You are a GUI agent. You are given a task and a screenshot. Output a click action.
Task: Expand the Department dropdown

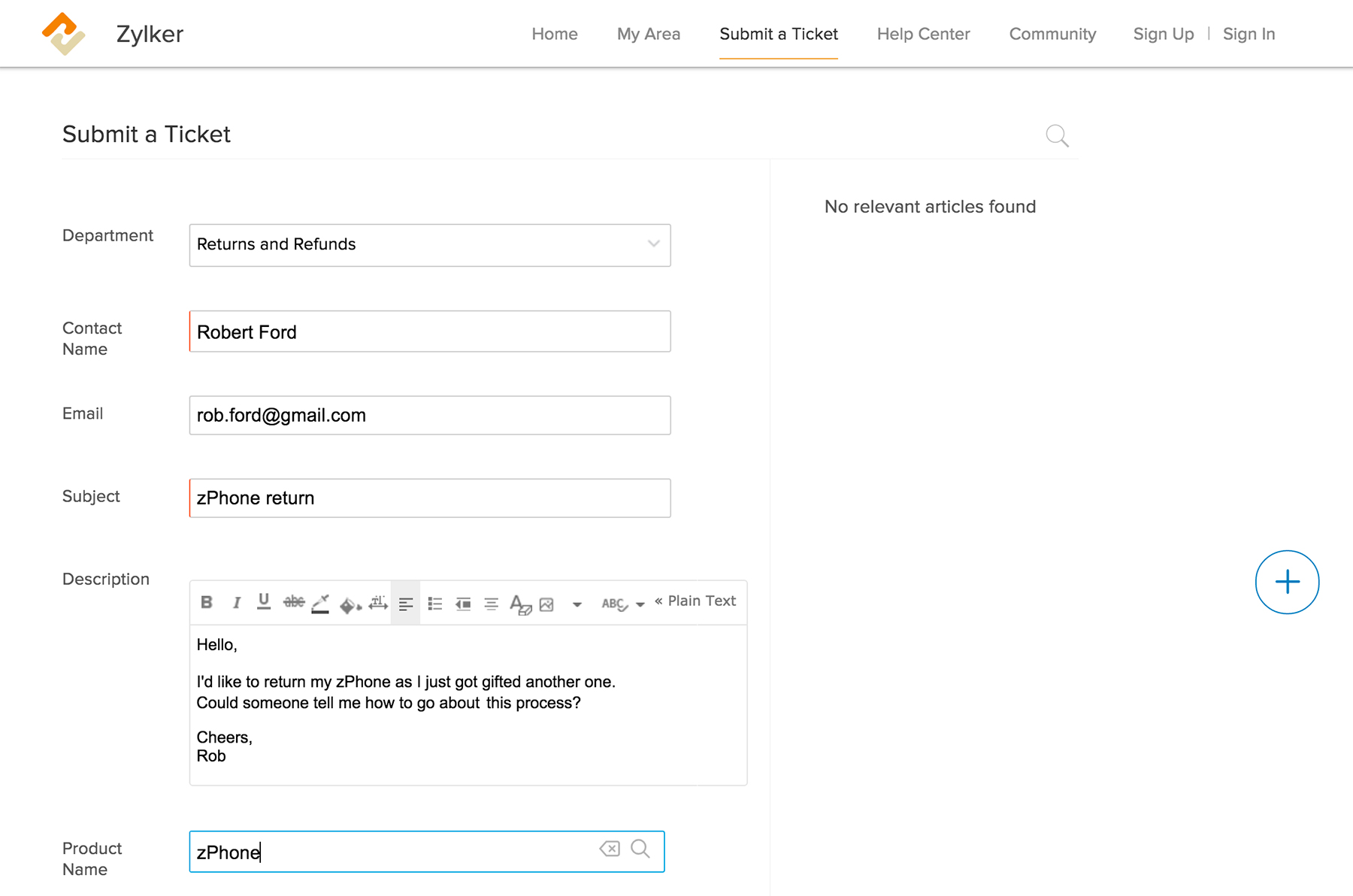(x=653, y=244)
